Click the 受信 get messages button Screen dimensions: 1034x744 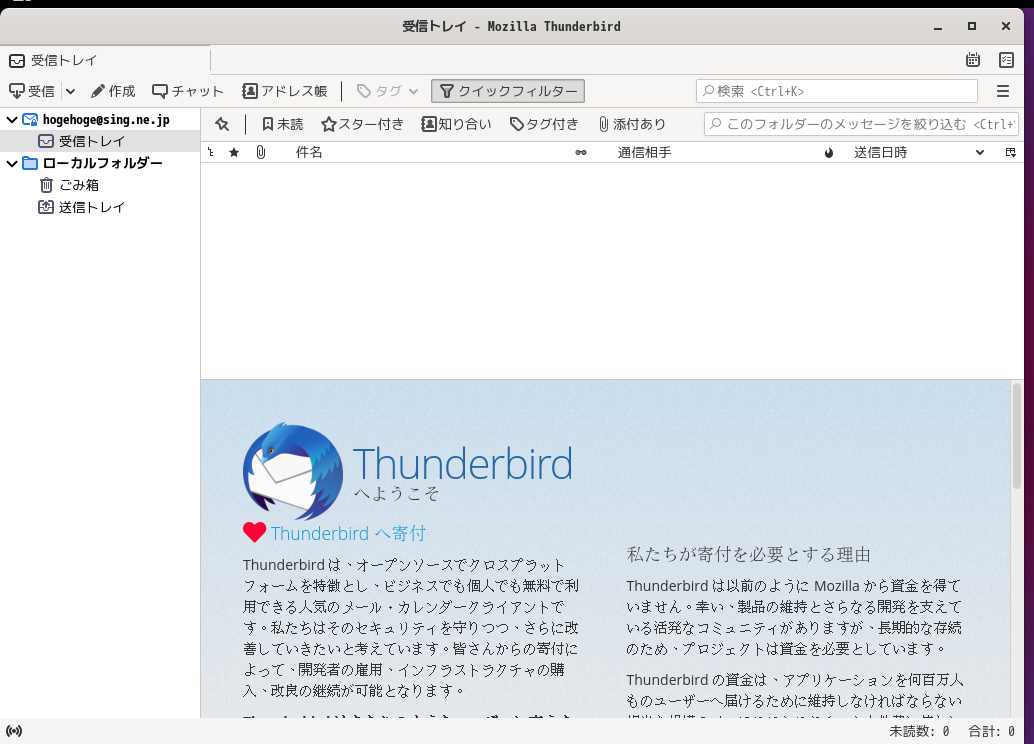tap(32, 91)
